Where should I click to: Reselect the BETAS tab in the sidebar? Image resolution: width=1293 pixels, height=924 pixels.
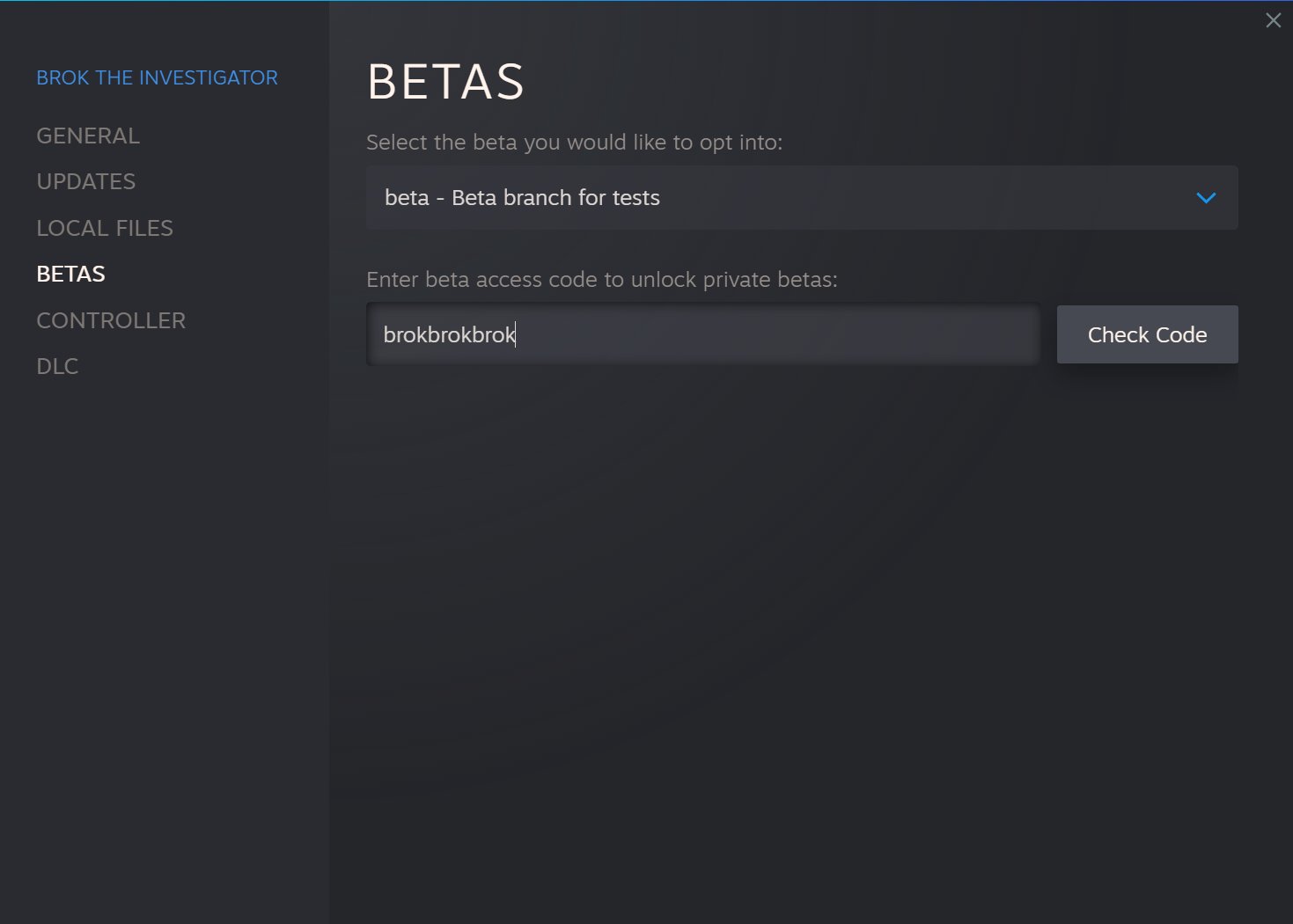[x=70, y=274]
